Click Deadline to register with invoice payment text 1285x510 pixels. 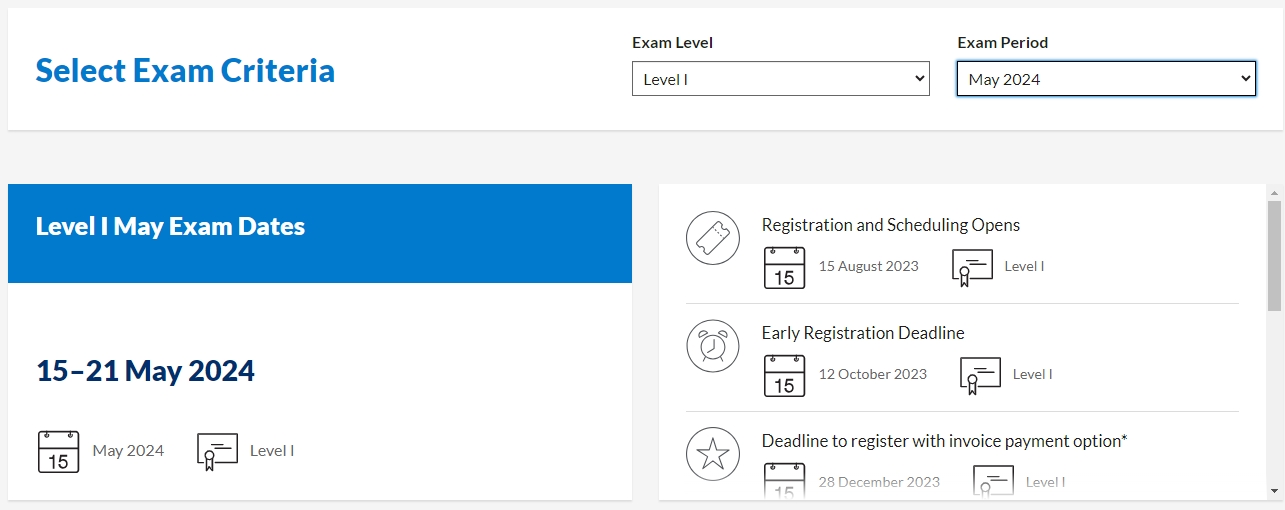(944, 441)
